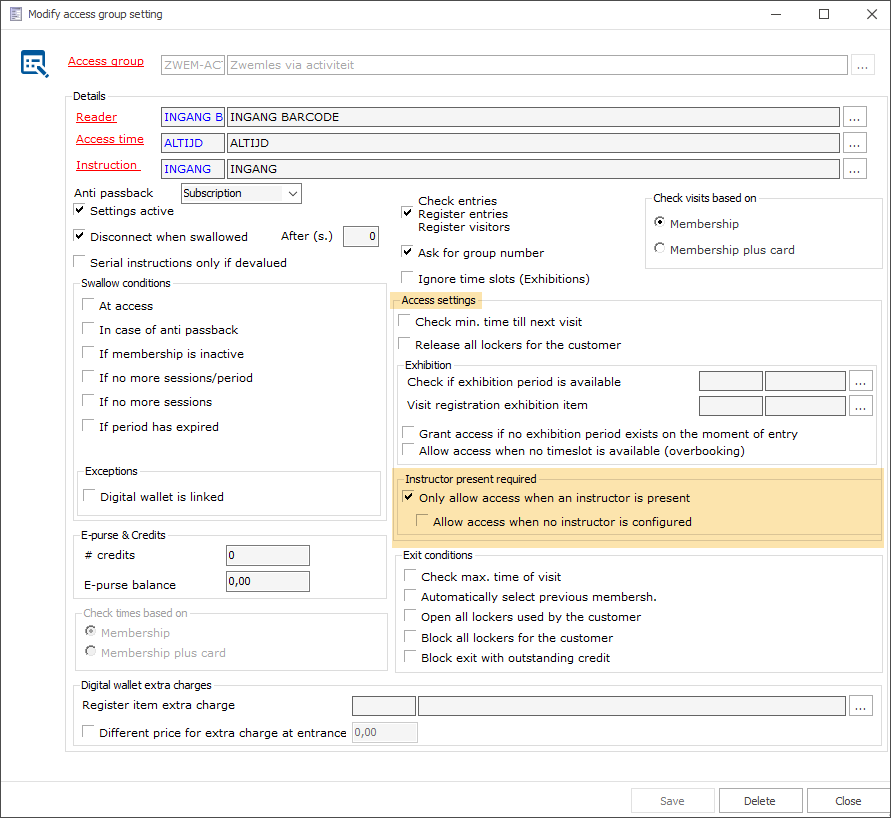Click the Reader link label
891x818 pixels.
97,117
